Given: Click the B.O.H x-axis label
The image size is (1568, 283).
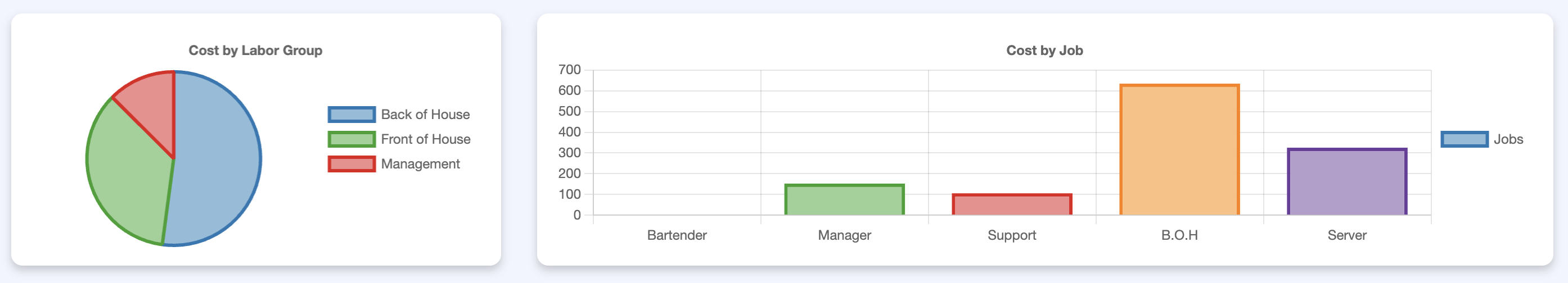Looking at the screenshot, I should pos(1179,235).
